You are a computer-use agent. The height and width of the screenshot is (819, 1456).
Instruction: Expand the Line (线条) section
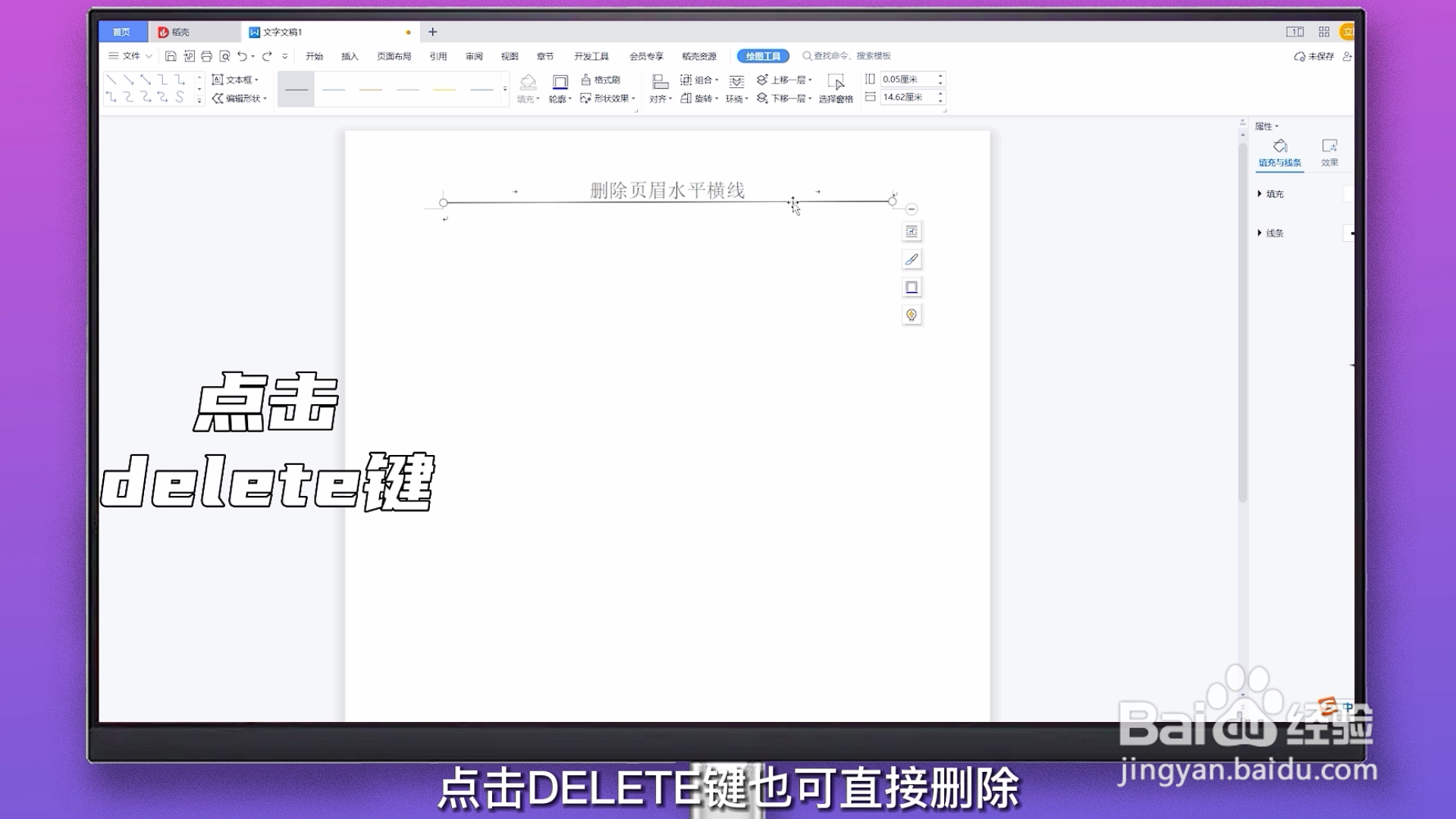pos(1270,233)
